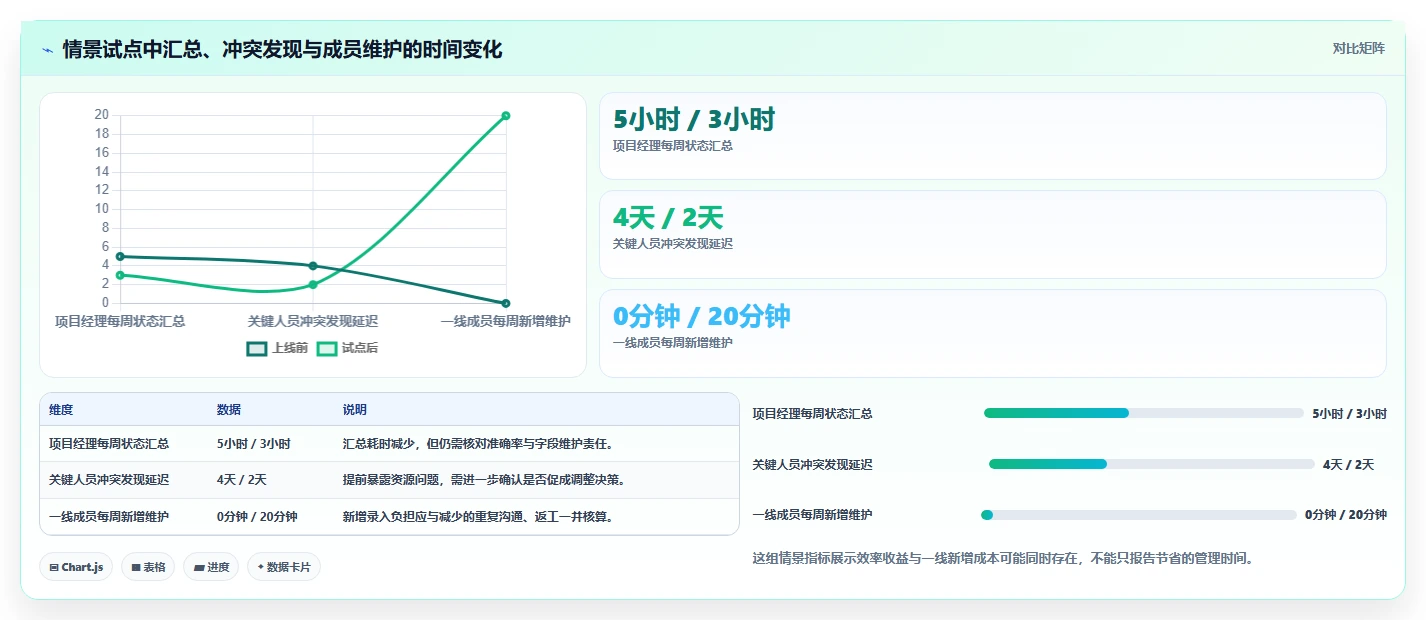
Task: Click the 数据 column header
Action: (229, 410)
